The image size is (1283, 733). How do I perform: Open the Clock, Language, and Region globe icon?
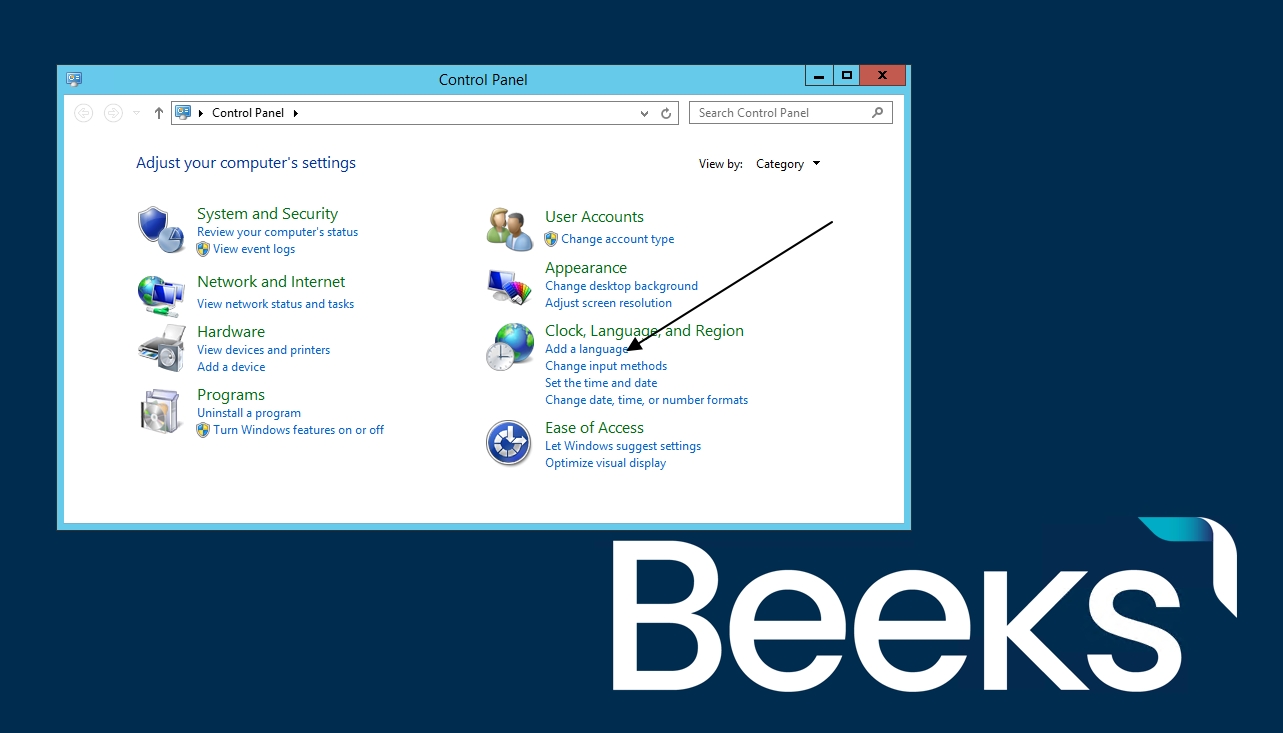click(510, 347)
